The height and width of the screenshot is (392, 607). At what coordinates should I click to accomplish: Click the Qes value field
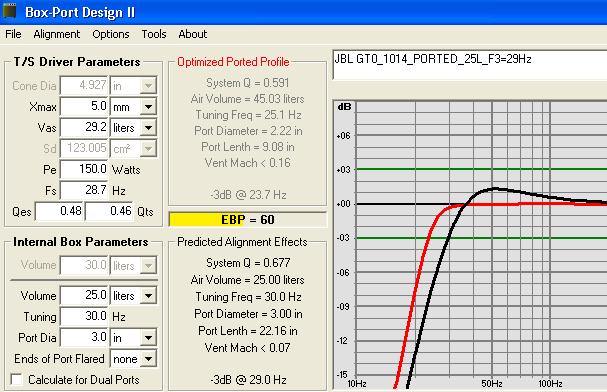(59, 211)
